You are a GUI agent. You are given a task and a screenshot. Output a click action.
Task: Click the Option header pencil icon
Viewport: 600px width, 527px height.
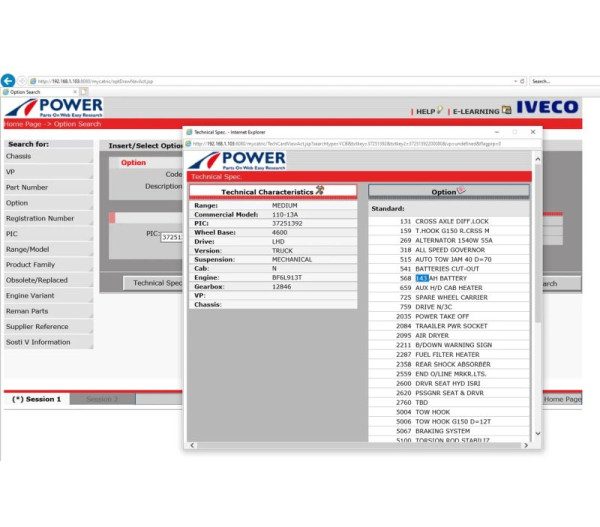(461, 190)
